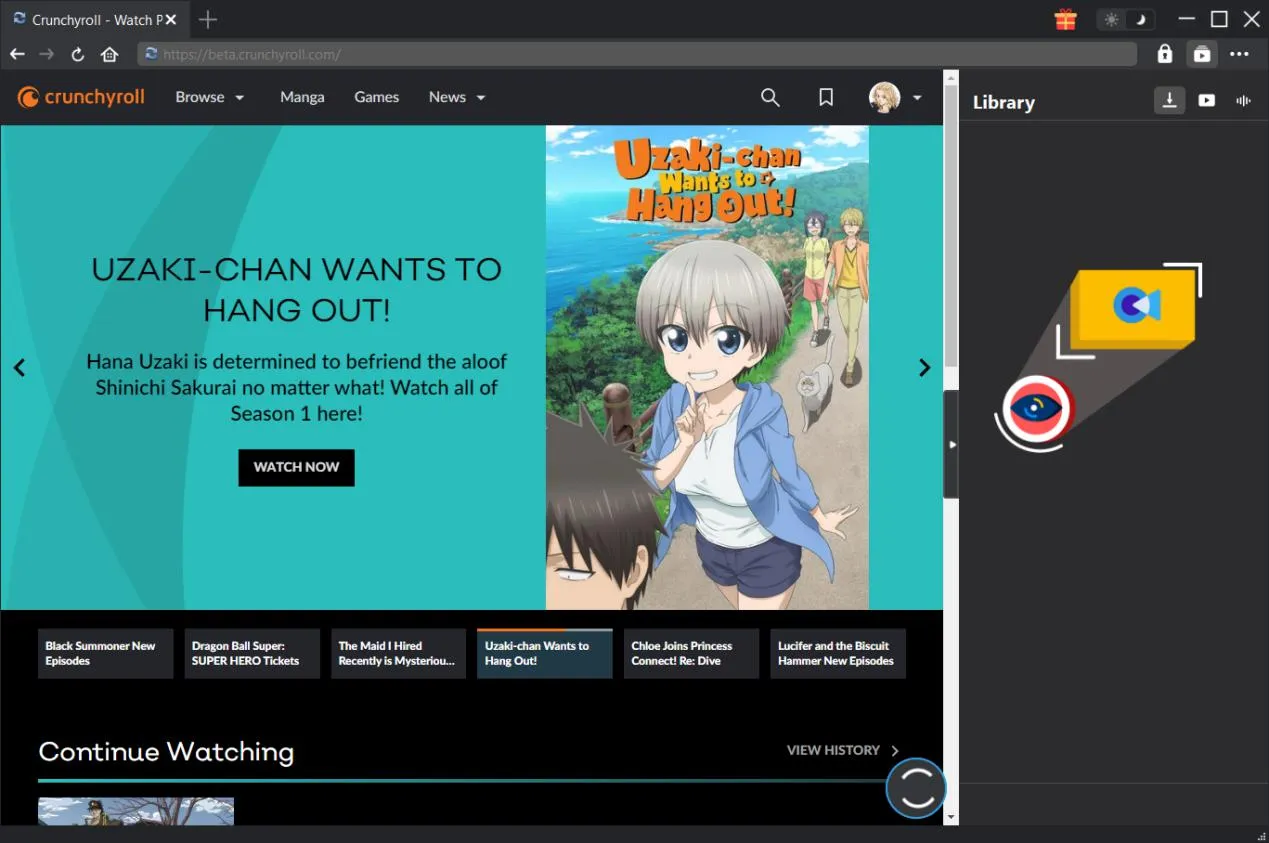Open the Library audio waveform icon

(x=1244, y=100)
